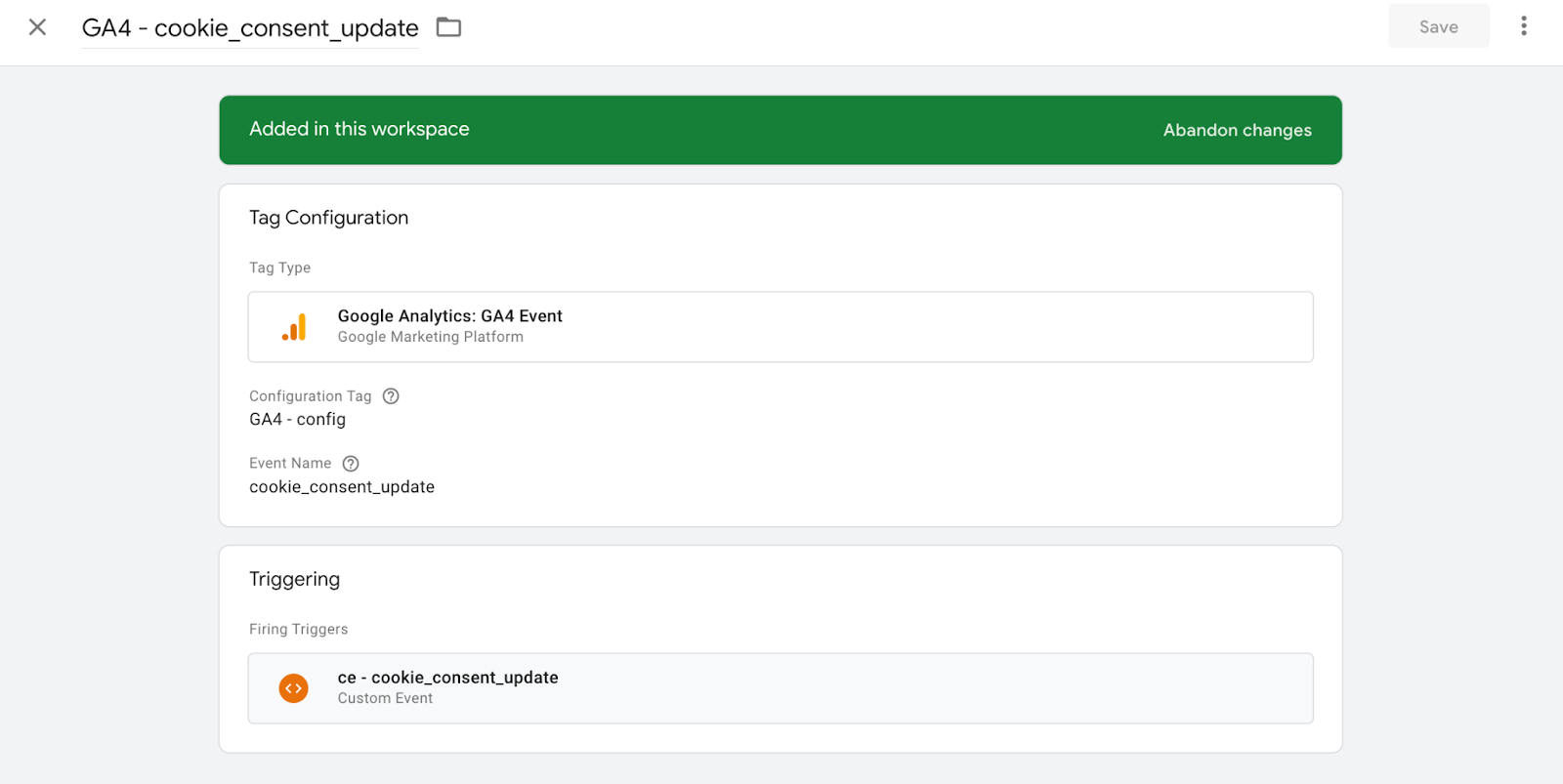This screenshot has width=1563, height=784.
Task: Click the Added in this workspace banner
Action: pos(781,130)
